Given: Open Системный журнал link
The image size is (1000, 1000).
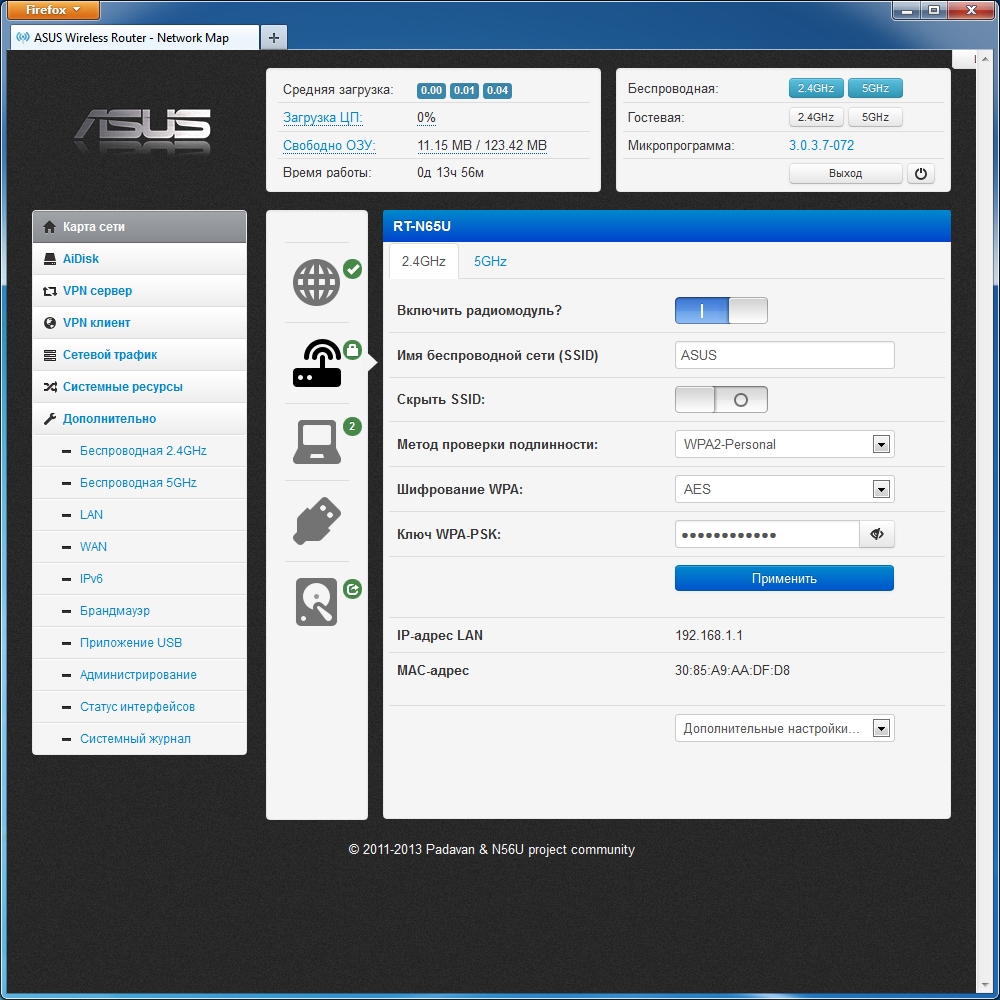Looking at the screenshot, I should click(135, 739).
